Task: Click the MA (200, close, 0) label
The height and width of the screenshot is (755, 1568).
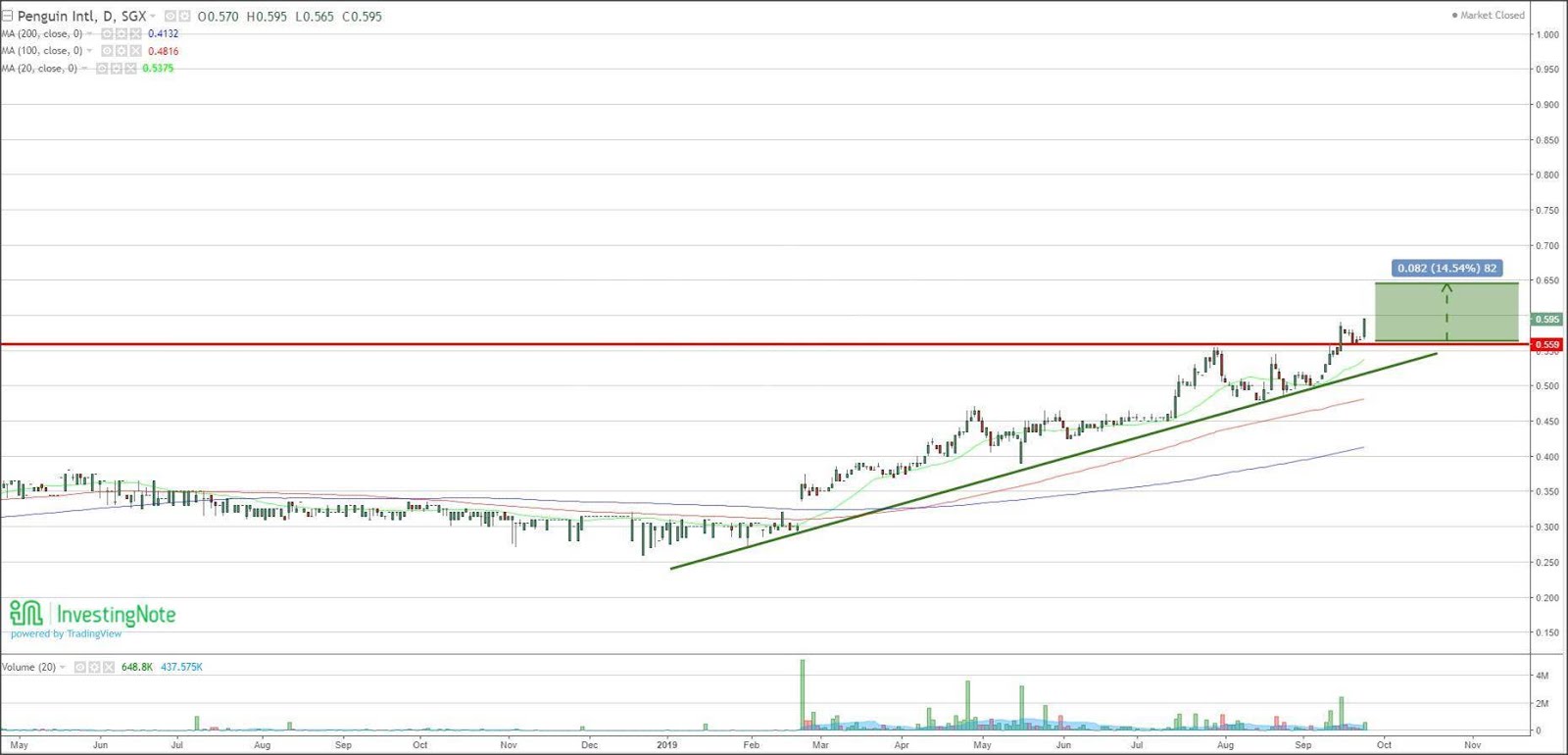Action: [42, 33]
